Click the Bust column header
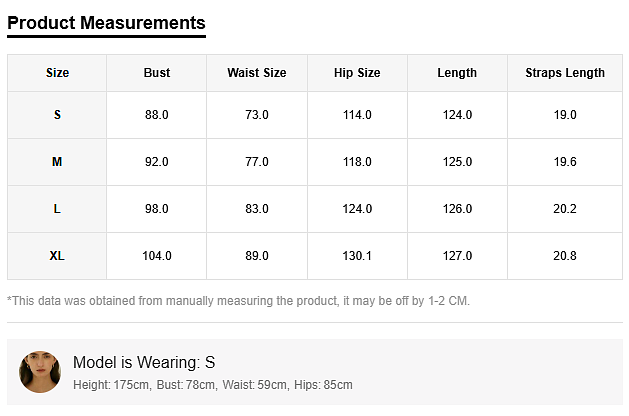 (x=157, y=73)
